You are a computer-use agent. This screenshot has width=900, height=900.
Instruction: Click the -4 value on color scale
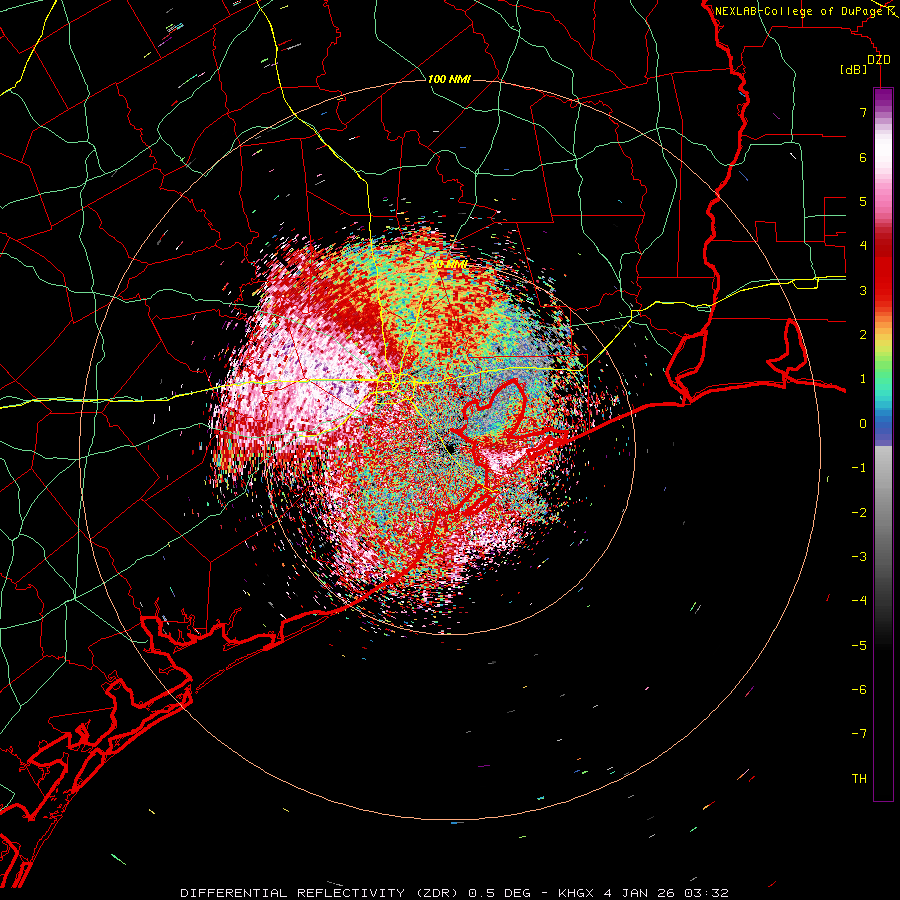pos(859,601)
